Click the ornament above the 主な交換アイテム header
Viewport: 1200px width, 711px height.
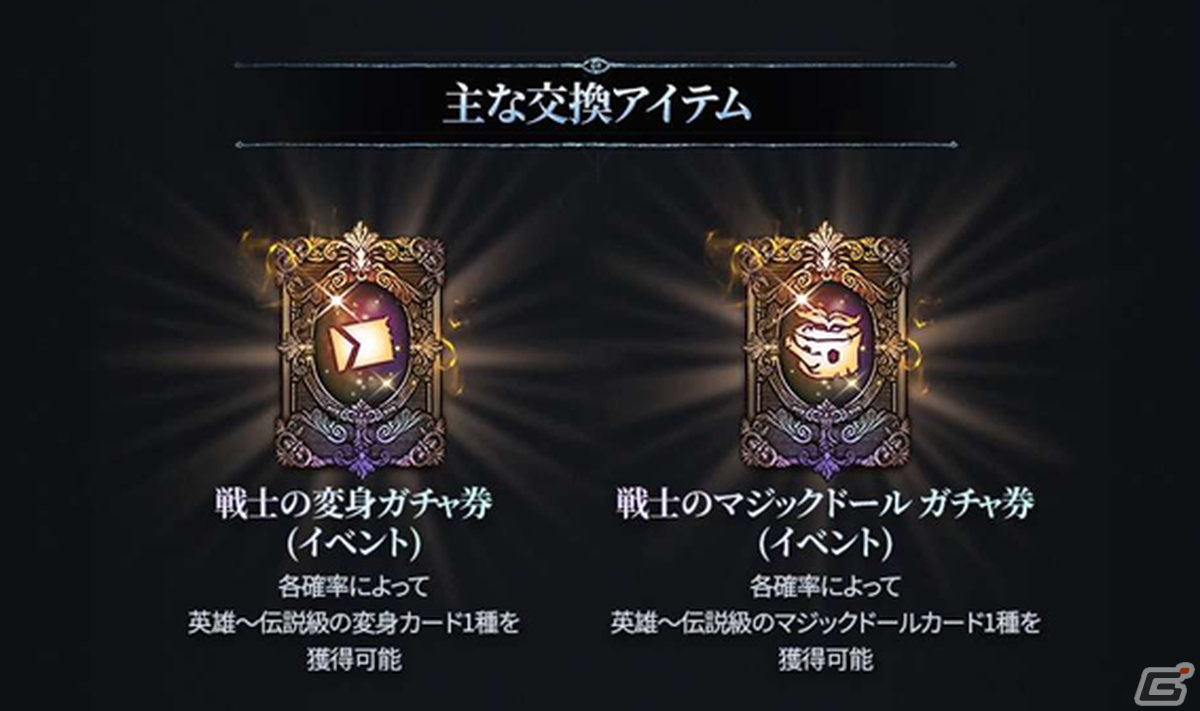tap(597, 65)
